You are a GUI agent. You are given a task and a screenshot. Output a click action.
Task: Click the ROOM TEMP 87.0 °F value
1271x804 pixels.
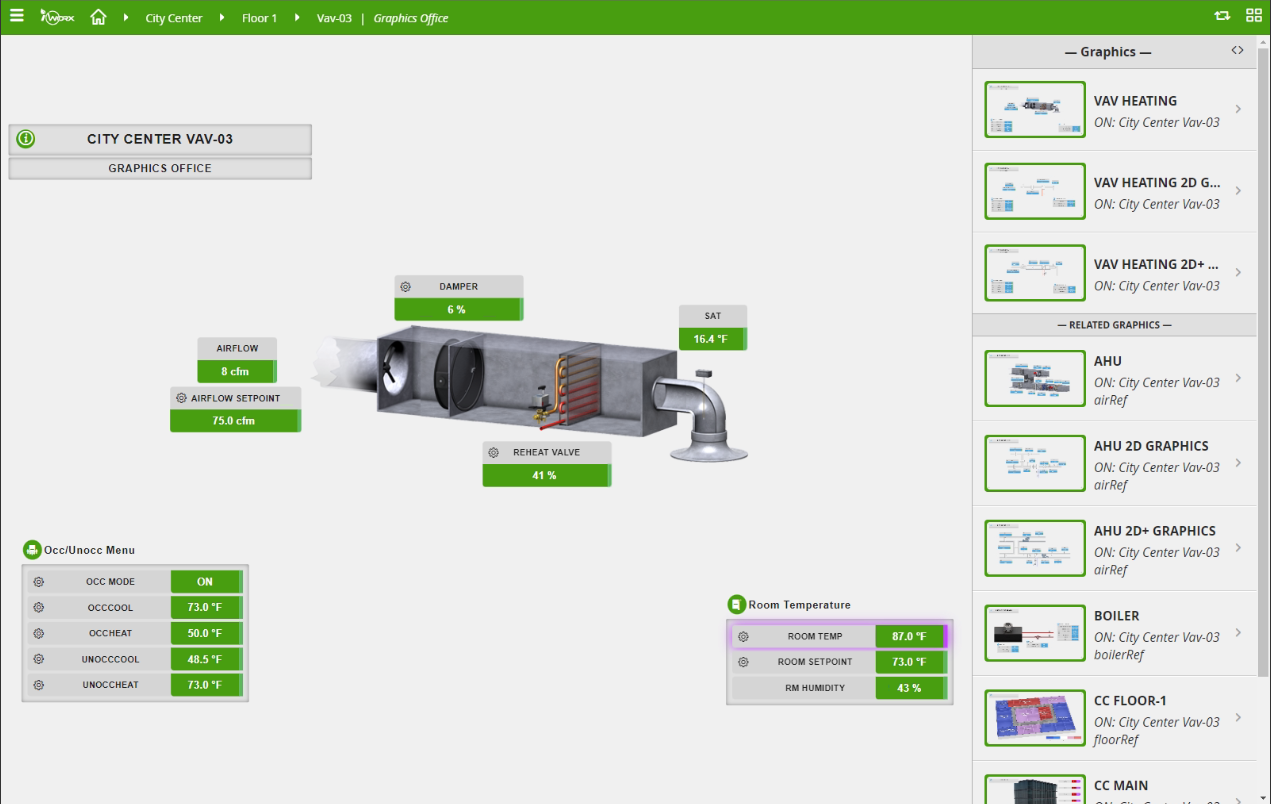point(909,637)
